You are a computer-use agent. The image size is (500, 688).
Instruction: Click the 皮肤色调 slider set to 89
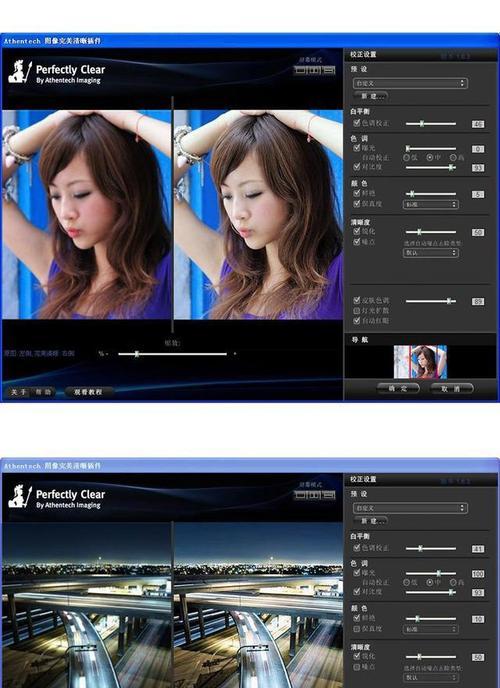[x=431, y=301]
